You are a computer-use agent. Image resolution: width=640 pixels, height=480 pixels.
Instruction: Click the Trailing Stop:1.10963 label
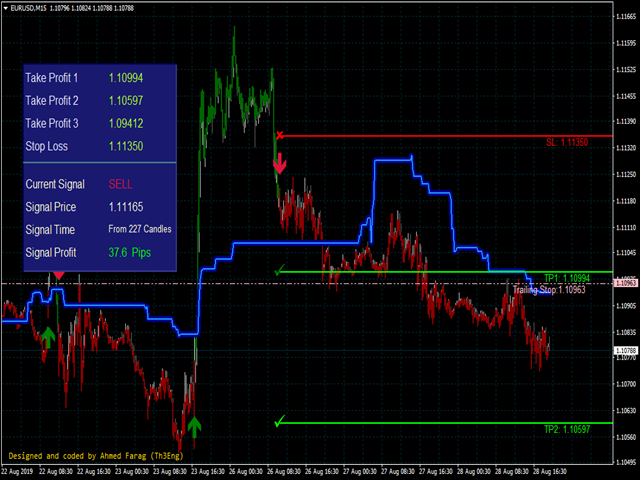[549, 290]
